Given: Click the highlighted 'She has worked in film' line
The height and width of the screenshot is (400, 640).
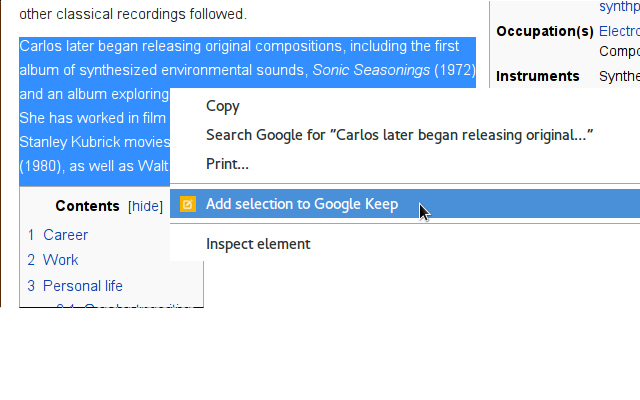Looking at the screenshot, I should pos(93,118).
